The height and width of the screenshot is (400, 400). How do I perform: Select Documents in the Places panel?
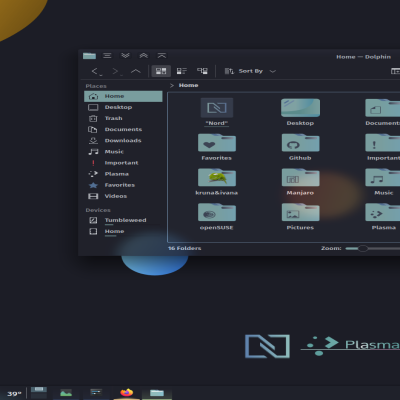[x=123, y=129]
